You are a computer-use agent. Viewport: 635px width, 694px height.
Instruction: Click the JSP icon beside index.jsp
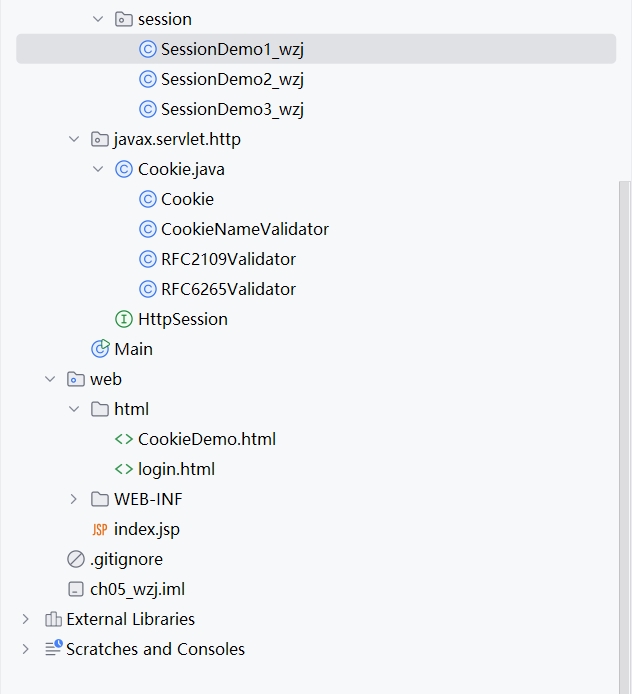pyautogui.click(x=100, y=529)
